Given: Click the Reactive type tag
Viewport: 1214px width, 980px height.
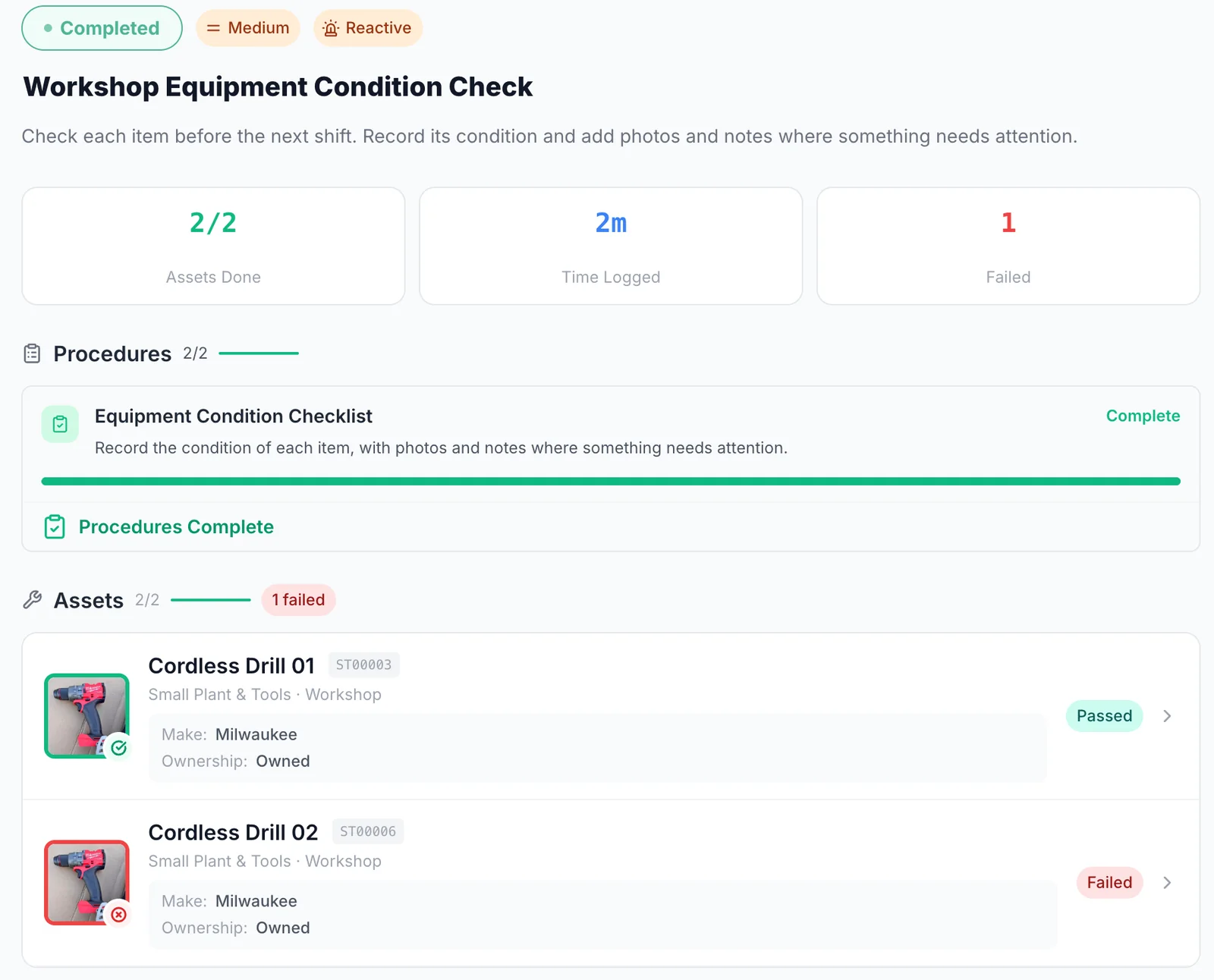Looking at the screenshot, I should (x=368, y=28).
